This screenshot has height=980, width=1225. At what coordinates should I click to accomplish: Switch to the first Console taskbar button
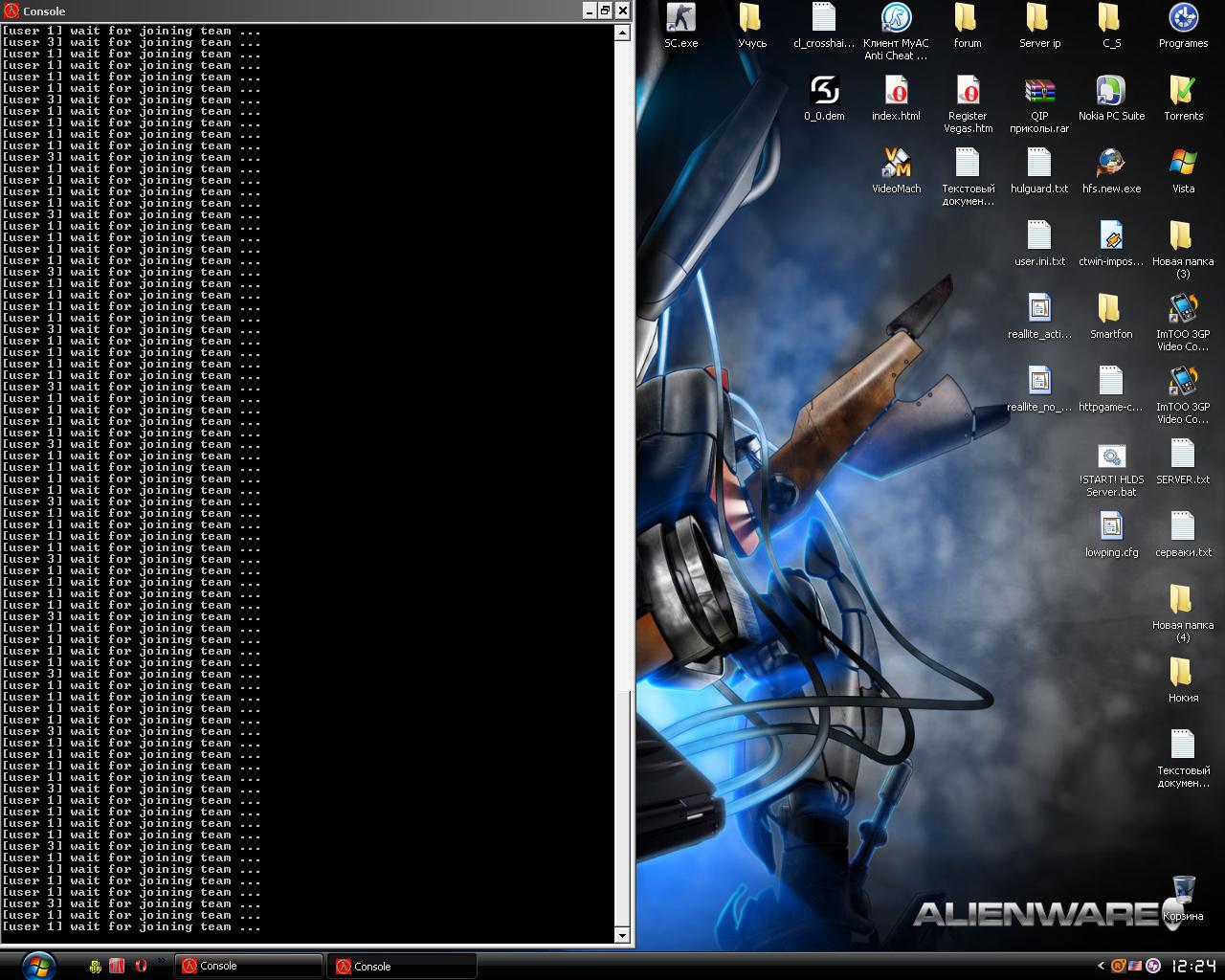(x=250, y=966)
